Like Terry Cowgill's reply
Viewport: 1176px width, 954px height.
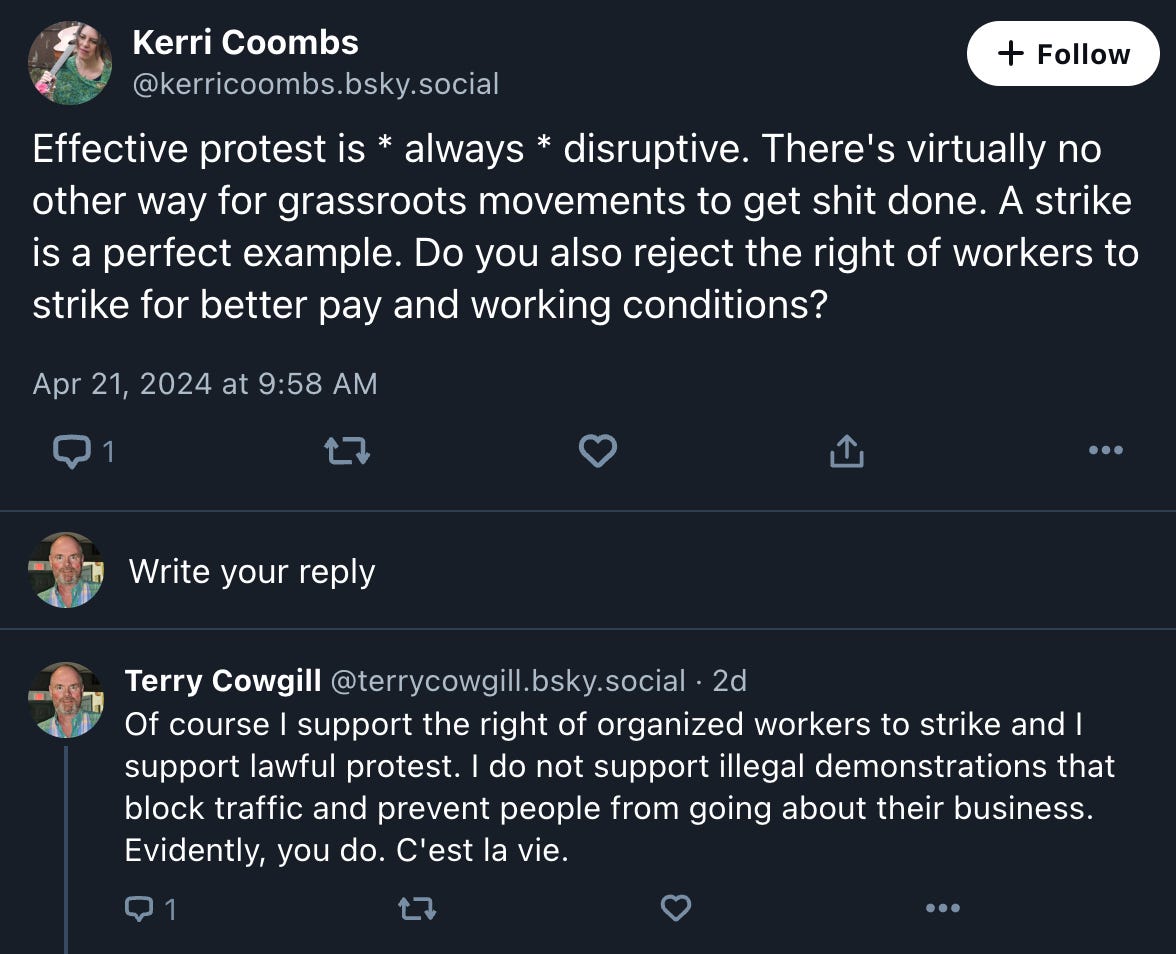(x=676, y=908)
